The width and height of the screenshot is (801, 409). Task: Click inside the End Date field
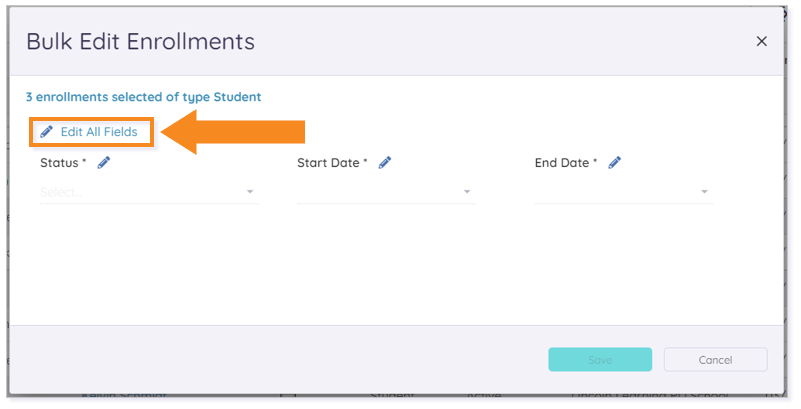tap(623, 193)
